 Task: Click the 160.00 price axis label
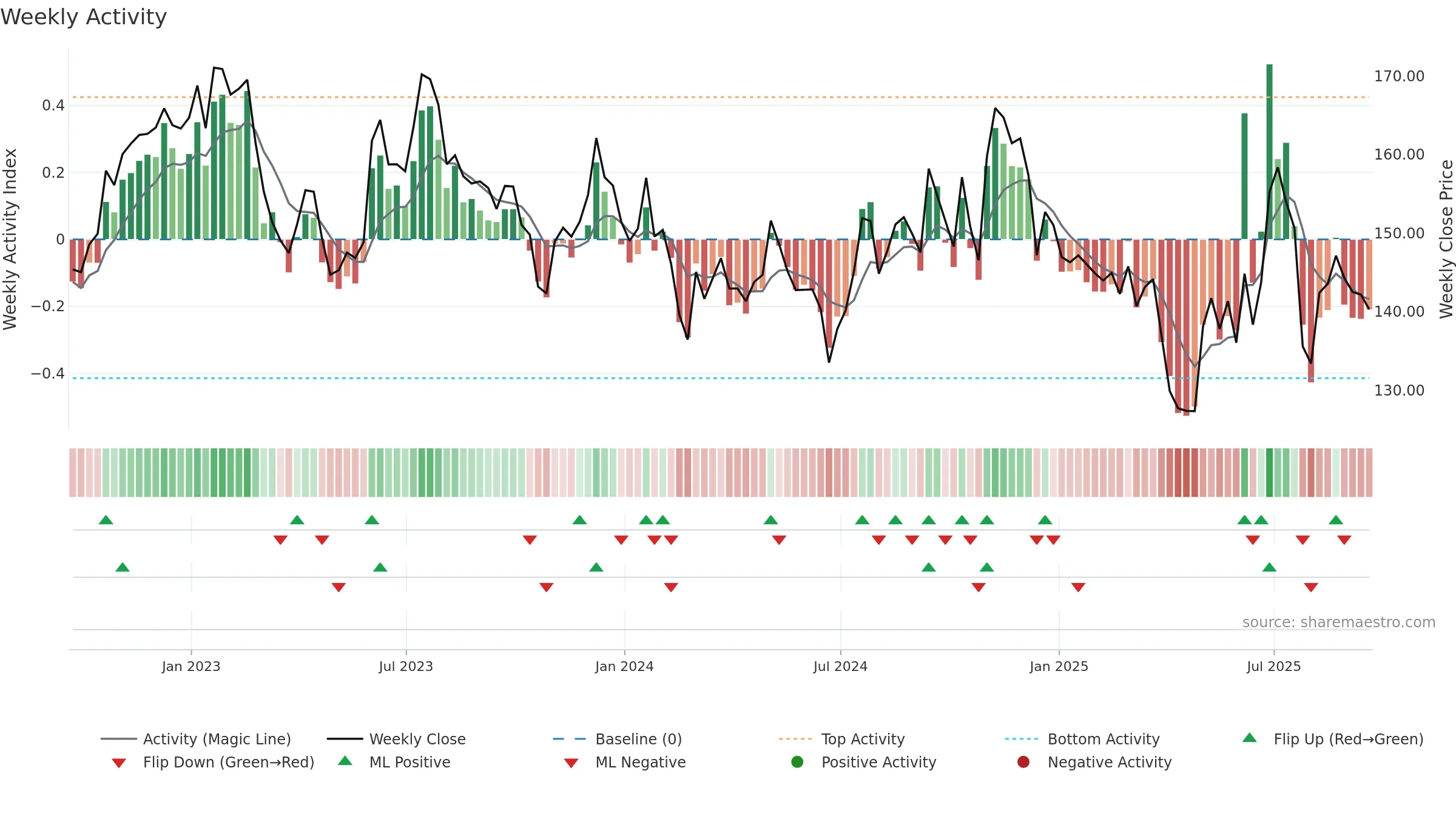(x=1399, y=154)
